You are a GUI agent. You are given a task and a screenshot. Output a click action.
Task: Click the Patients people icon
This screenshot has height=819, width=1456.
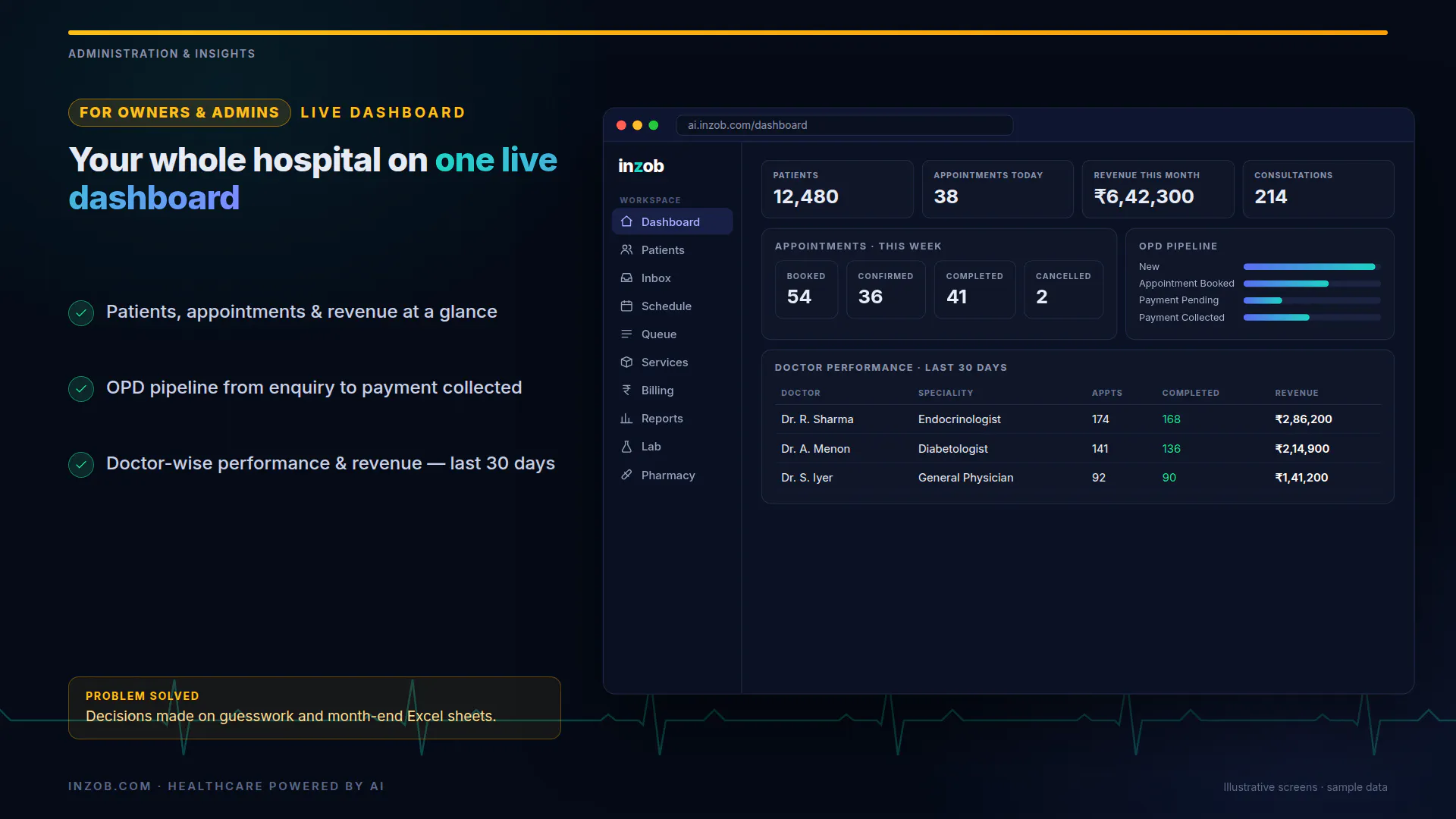click(x=626, y=249)
